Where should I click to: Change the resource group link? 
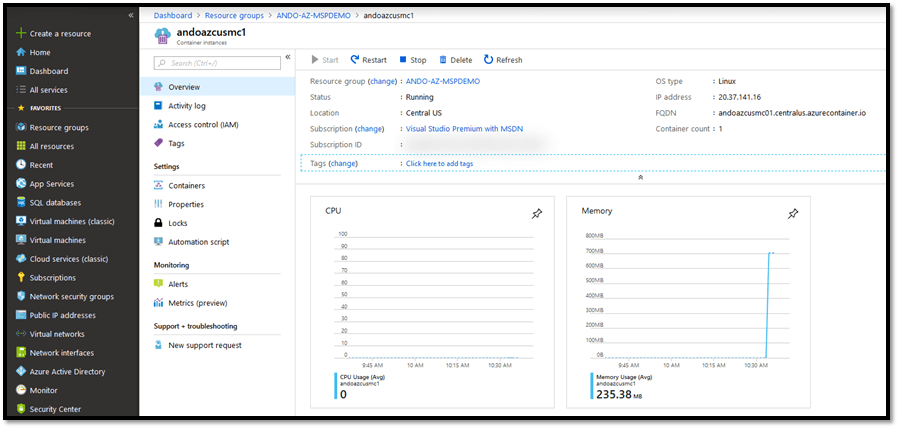coord(382,81)
